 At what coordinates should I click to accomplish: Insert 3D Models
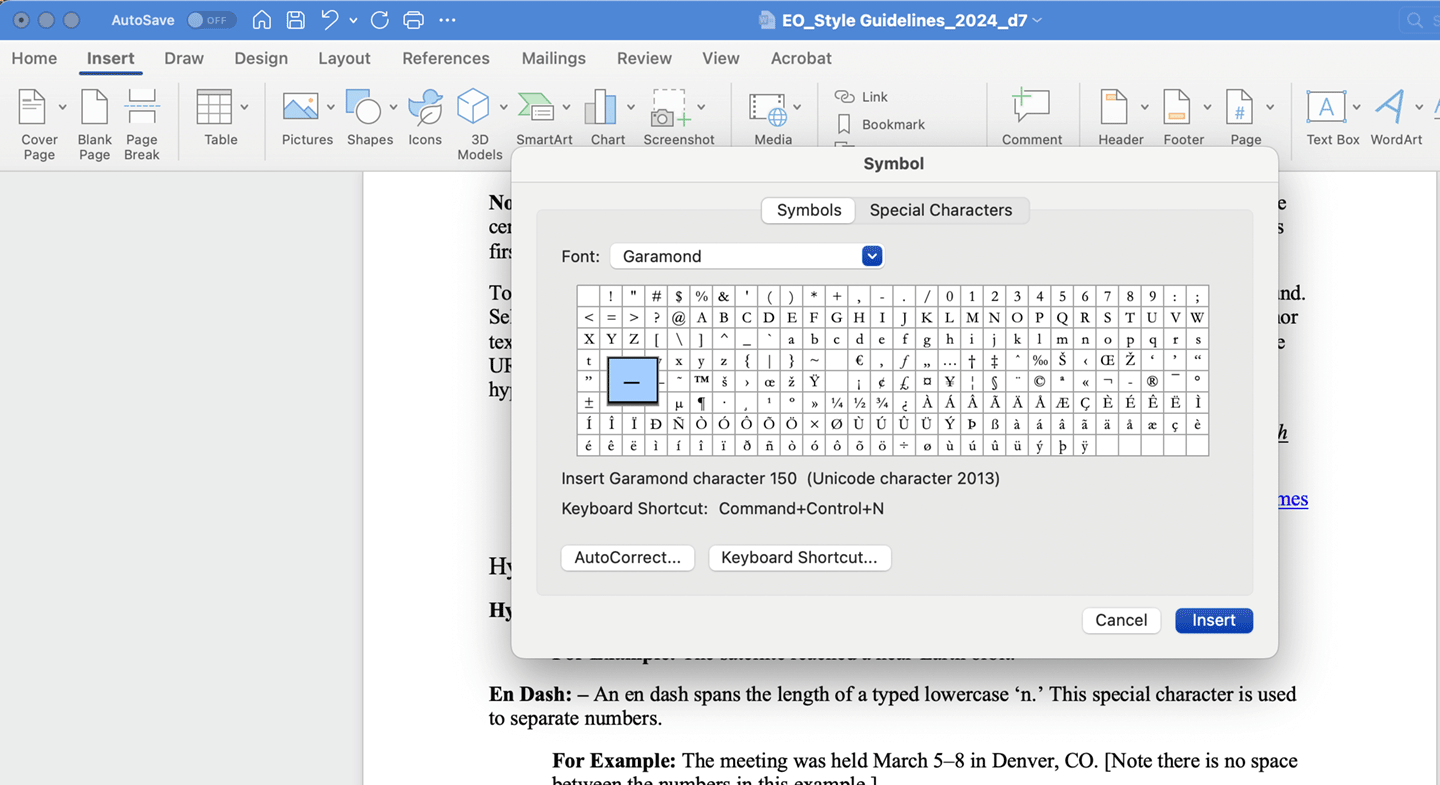pos(479,124)
